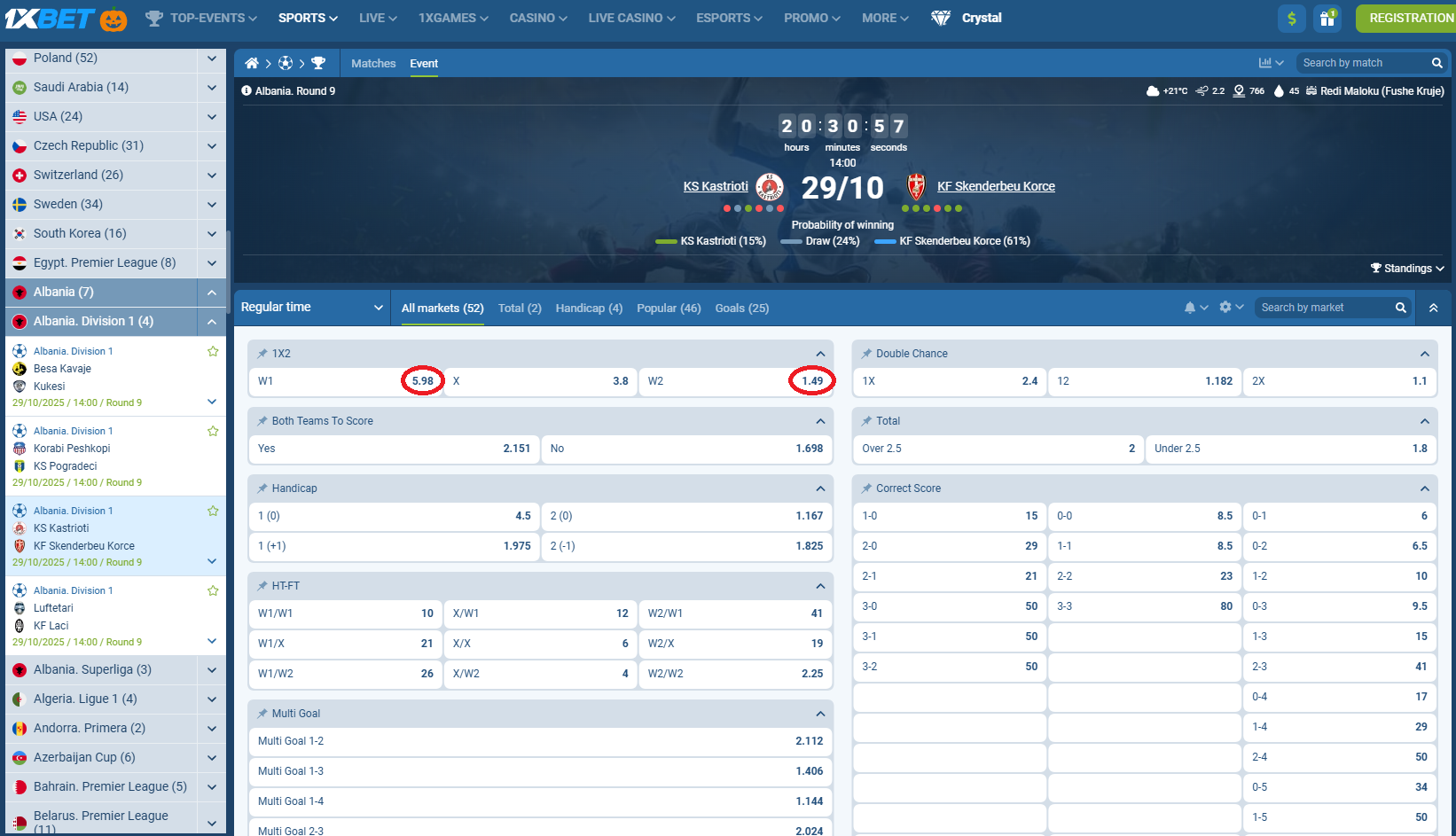Open the 1XBET Halloween pumpkin icon

pyautogui.click(x=114, y=18)
